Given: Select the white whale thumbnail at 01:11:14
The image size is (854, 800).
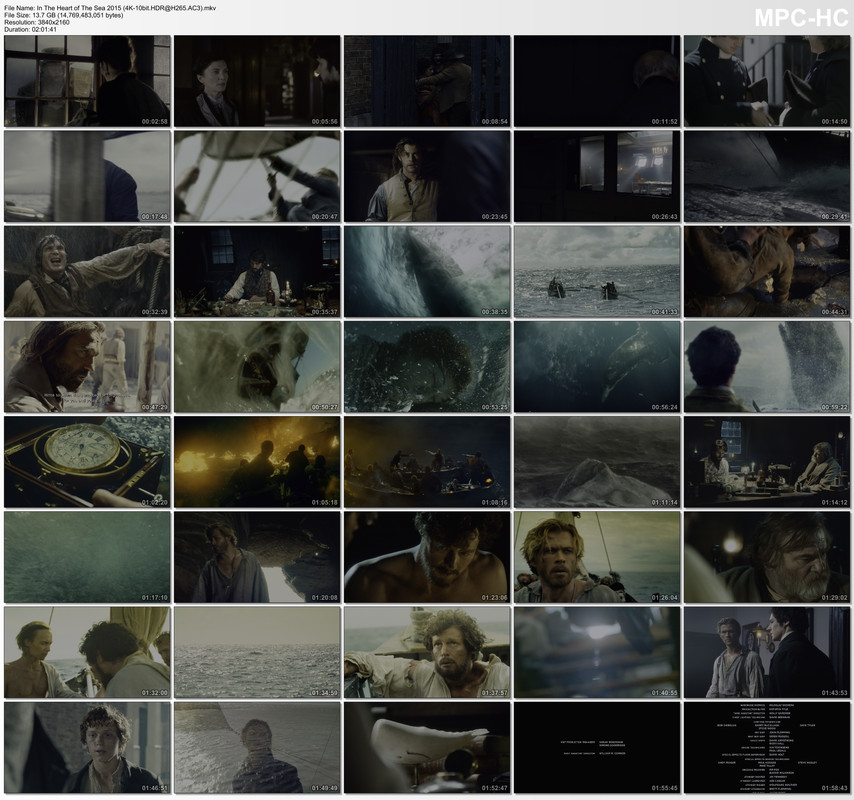Looking at the screenshot, I should click(597, 462).
